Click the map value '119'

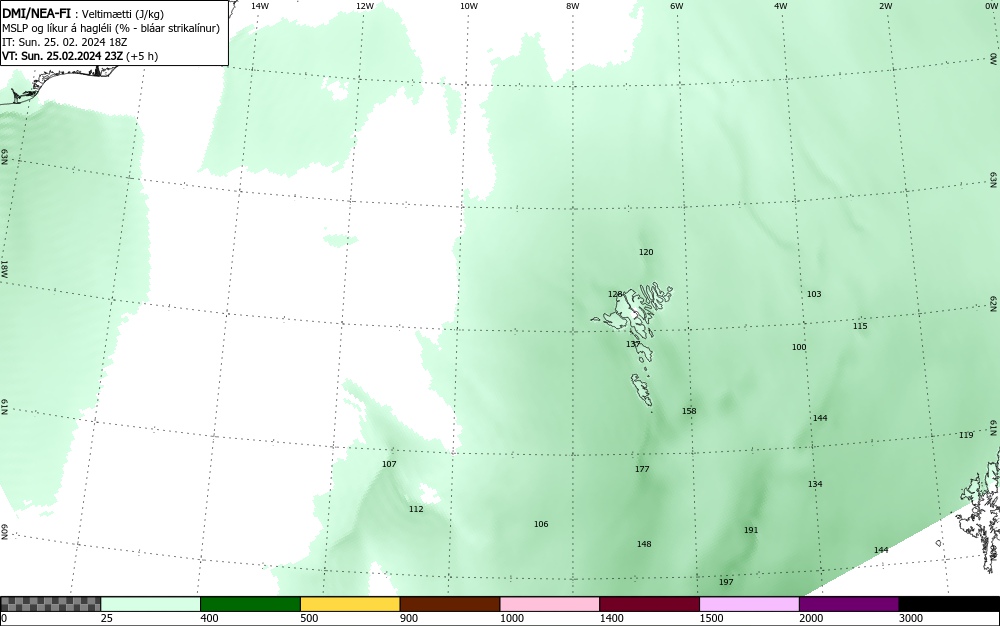tap(966, 435)
